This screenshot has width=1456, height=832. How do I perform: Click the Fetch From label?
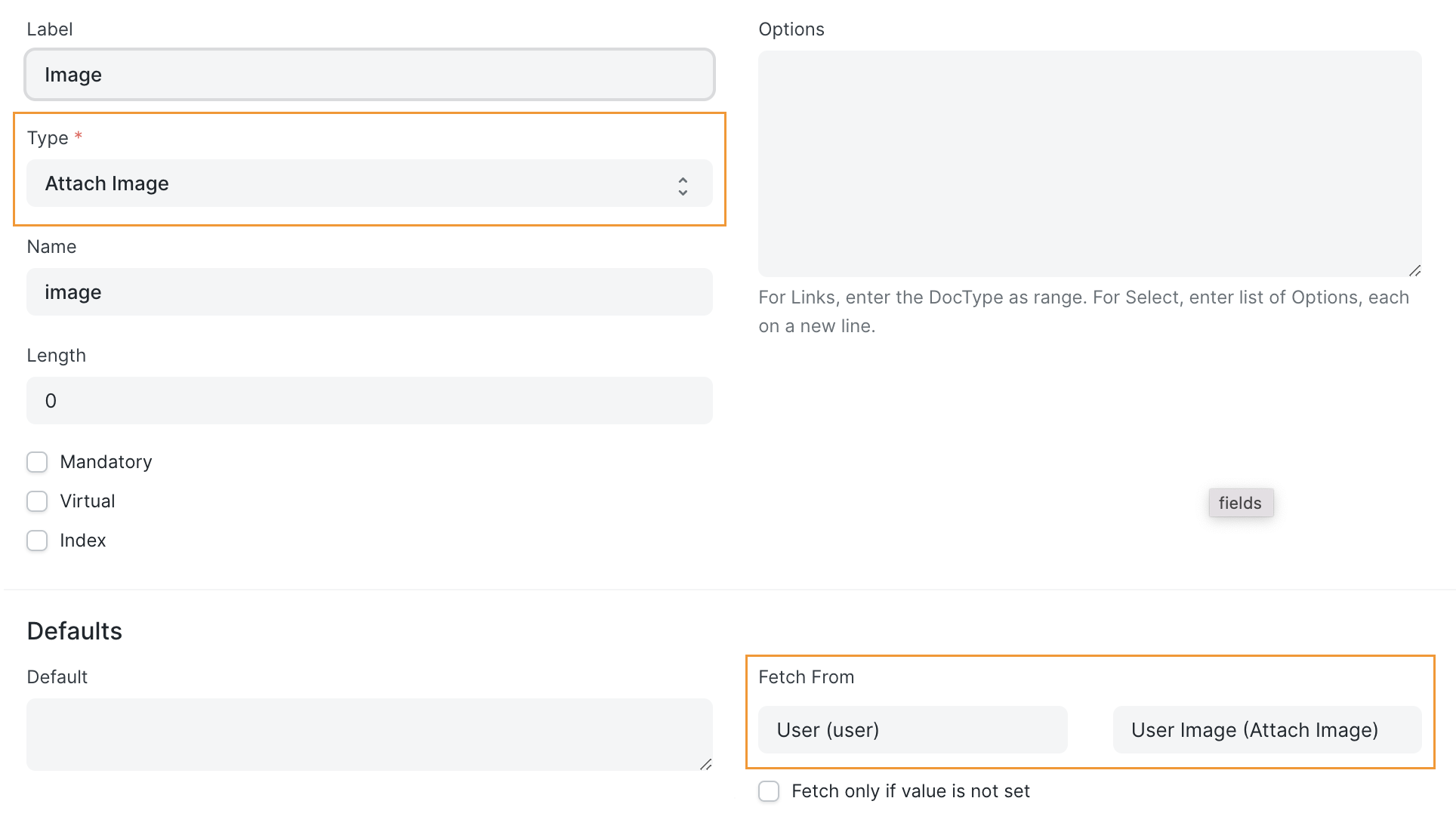point(807,677)
